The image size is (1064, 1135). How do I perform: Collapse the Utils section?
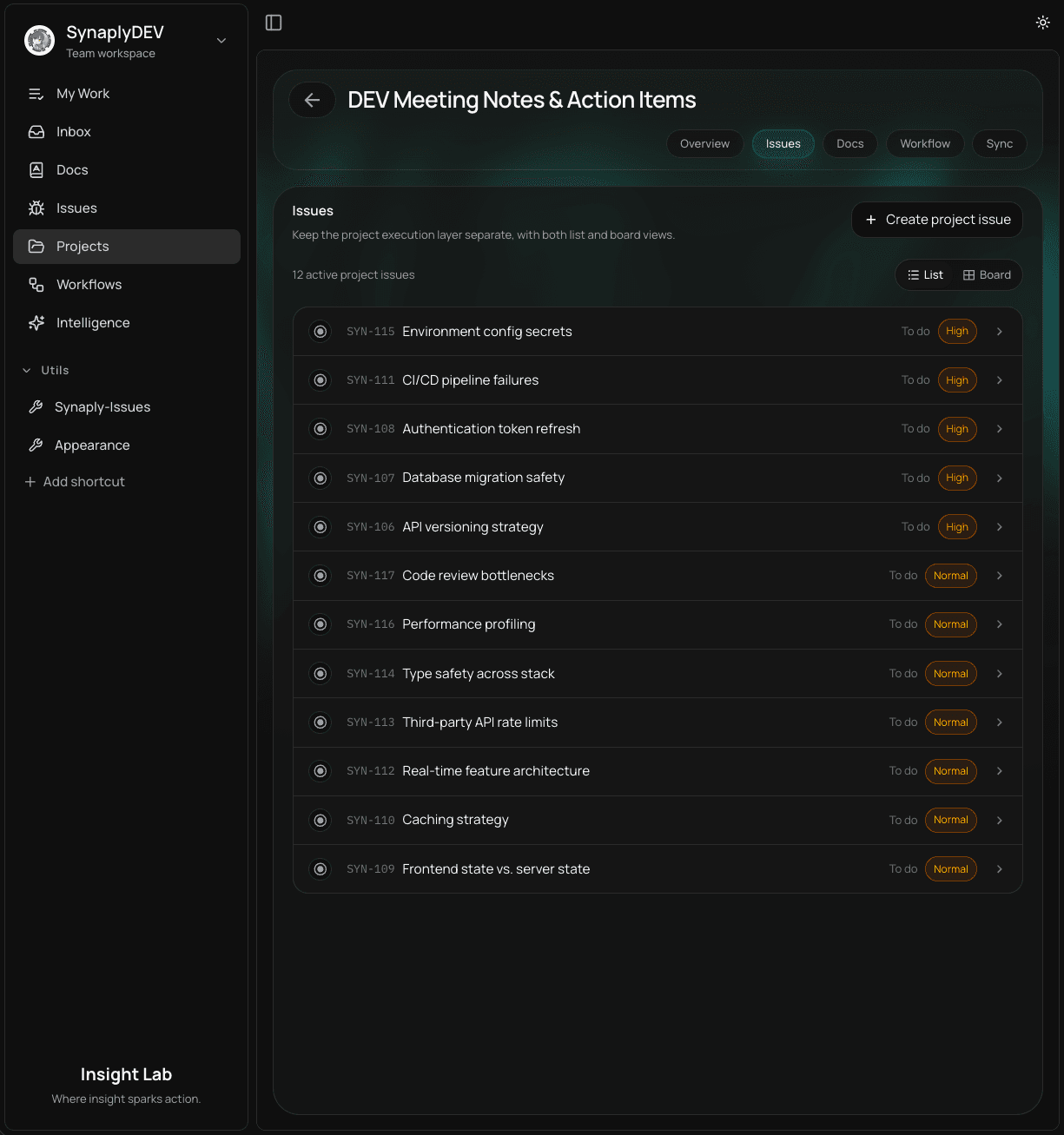tap(27, 371)
